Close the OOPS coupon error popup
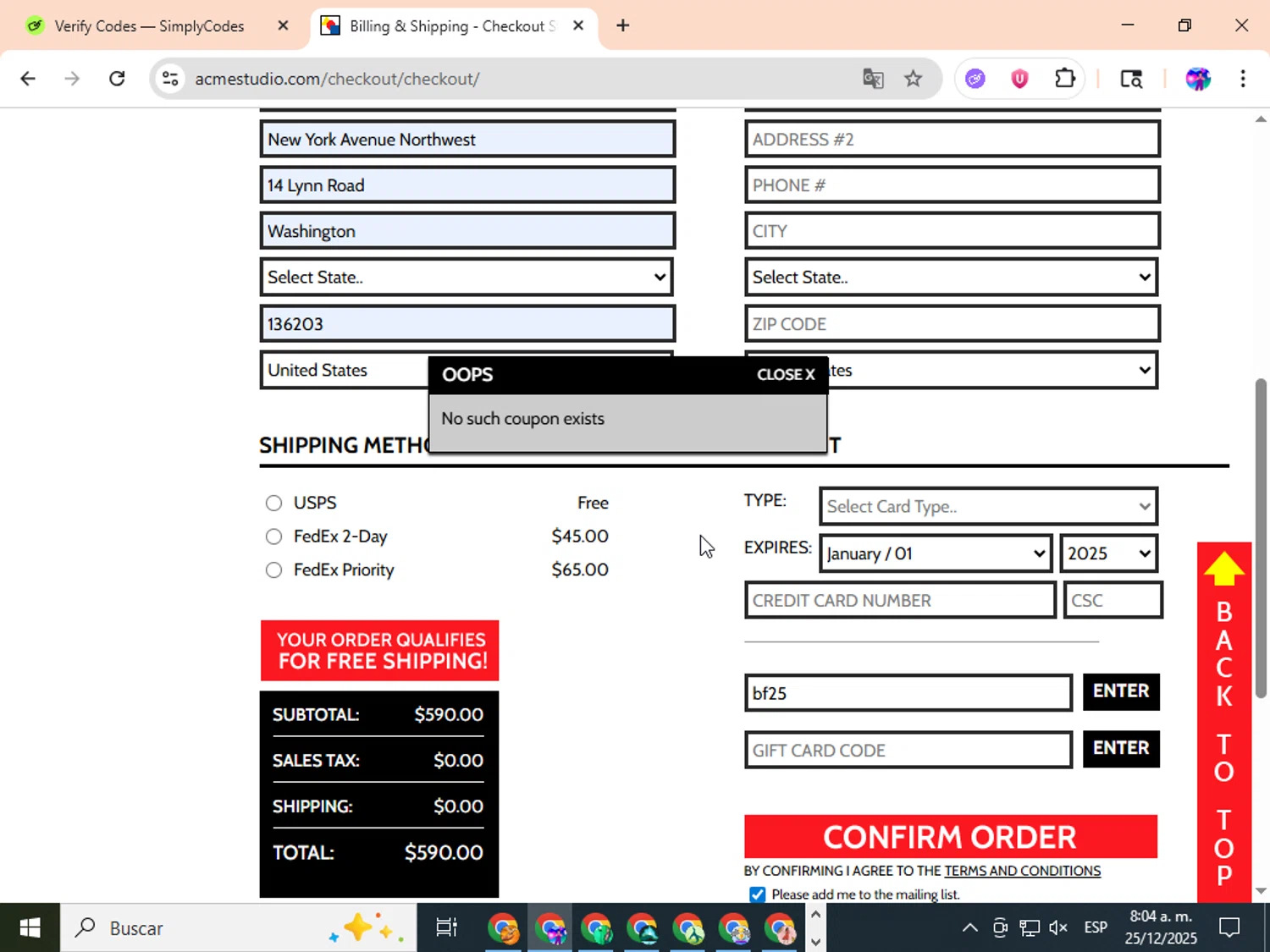This screenshot has width=1270, height=952. coord(786,375)
